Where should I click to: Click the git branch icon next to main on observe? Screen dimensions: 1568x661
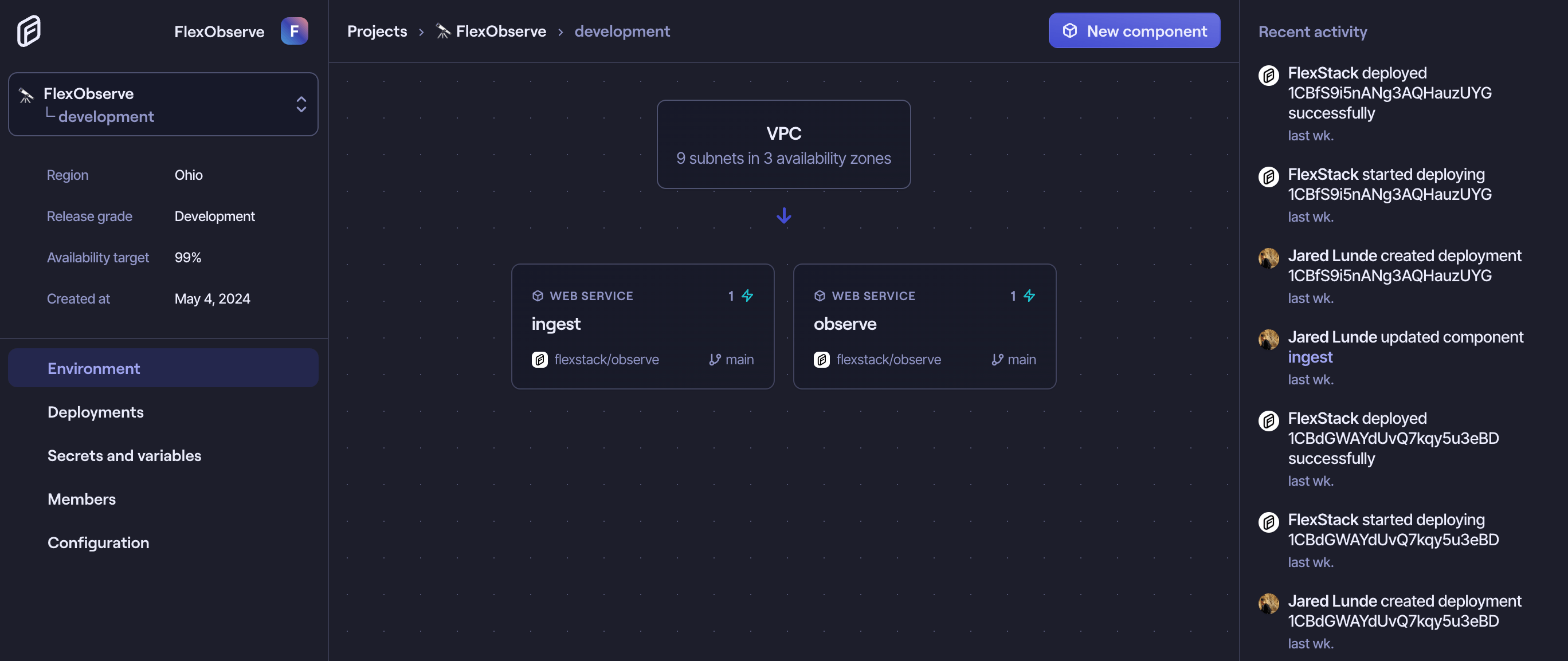[997, 359]
